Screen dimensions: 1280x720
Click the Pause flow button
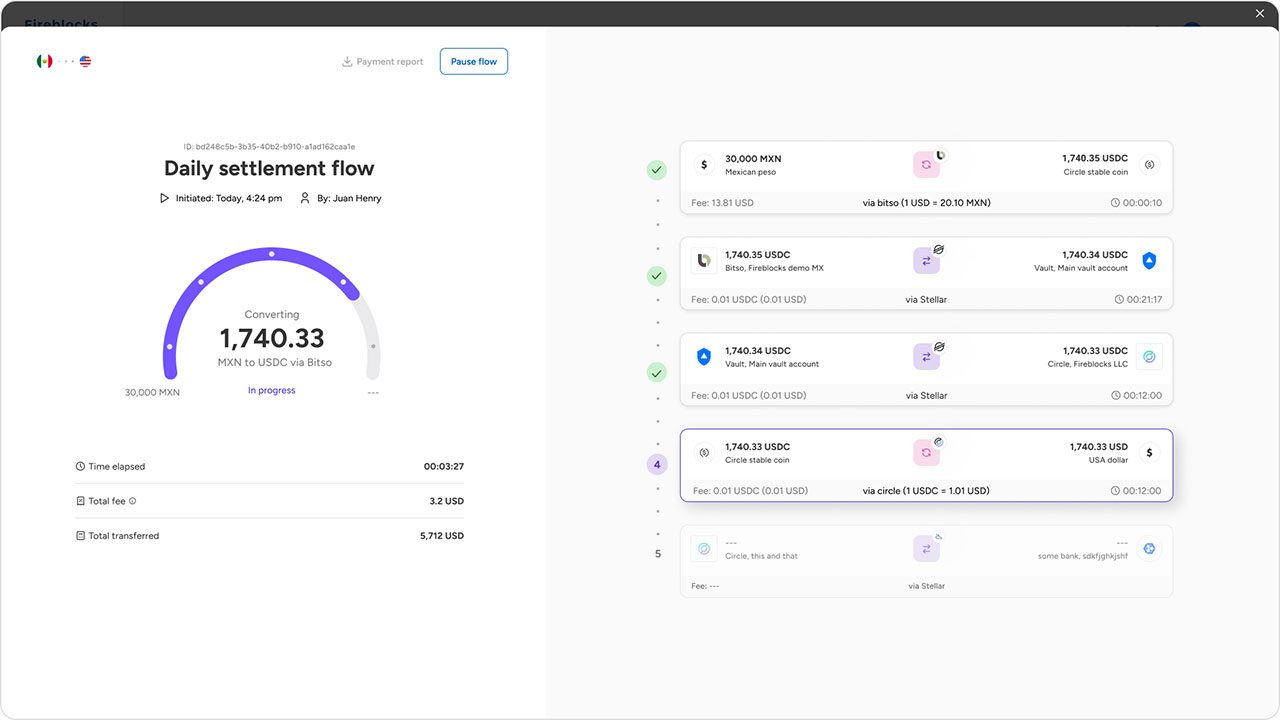pos(474,61)
